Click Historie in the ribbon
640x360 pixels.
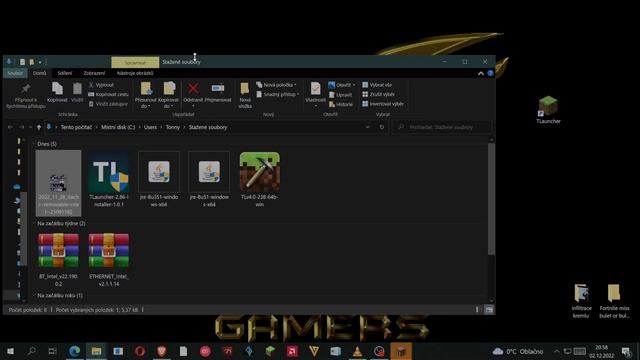click(341, 104)
